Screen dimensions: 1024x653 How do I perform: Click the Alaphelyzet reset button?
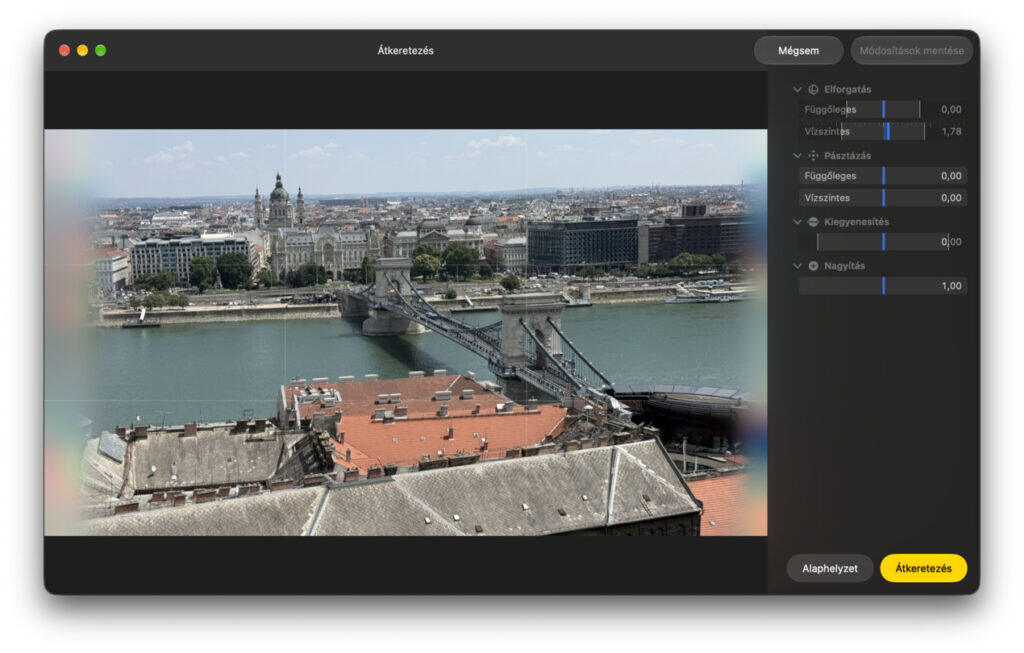829,568
